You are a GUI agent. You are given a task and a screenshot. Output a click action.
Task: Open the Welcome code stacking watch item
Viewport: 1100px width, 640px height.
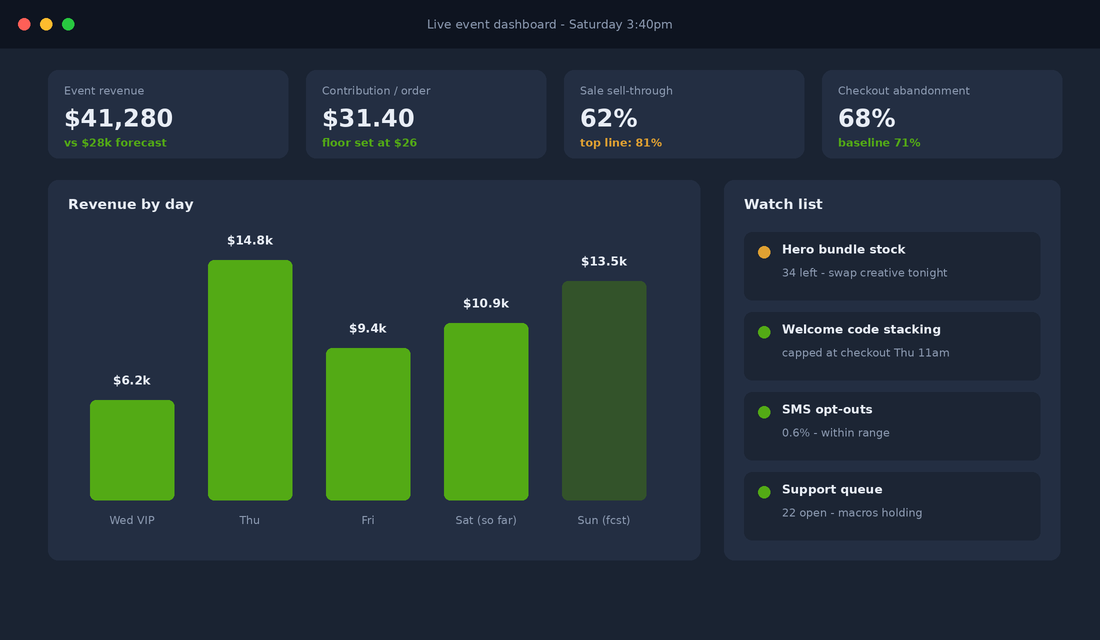tap(892, 346)
